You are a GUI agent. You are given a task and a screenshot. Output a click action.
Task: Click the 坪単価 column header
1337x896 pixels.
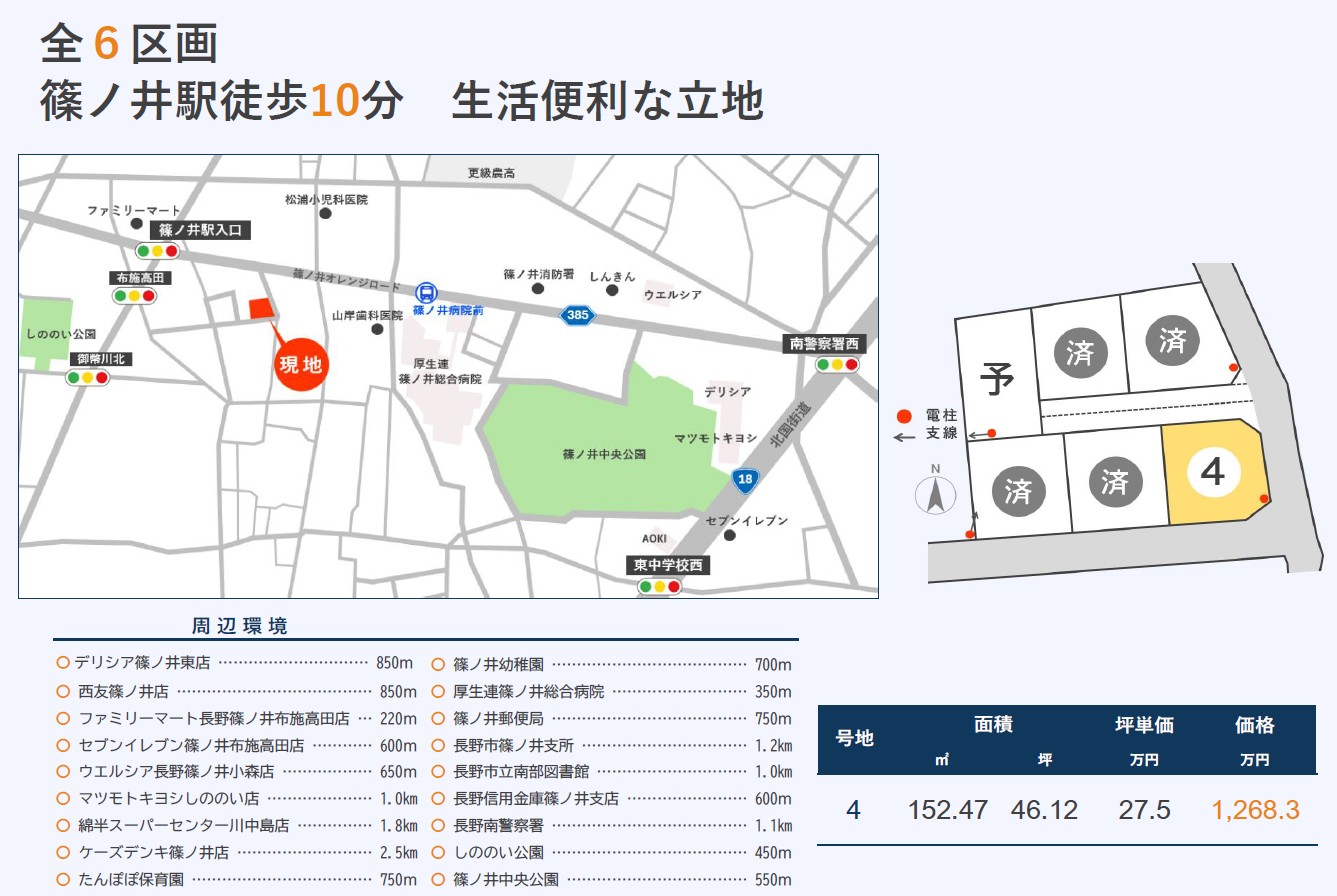click(x=1144, y=726)
